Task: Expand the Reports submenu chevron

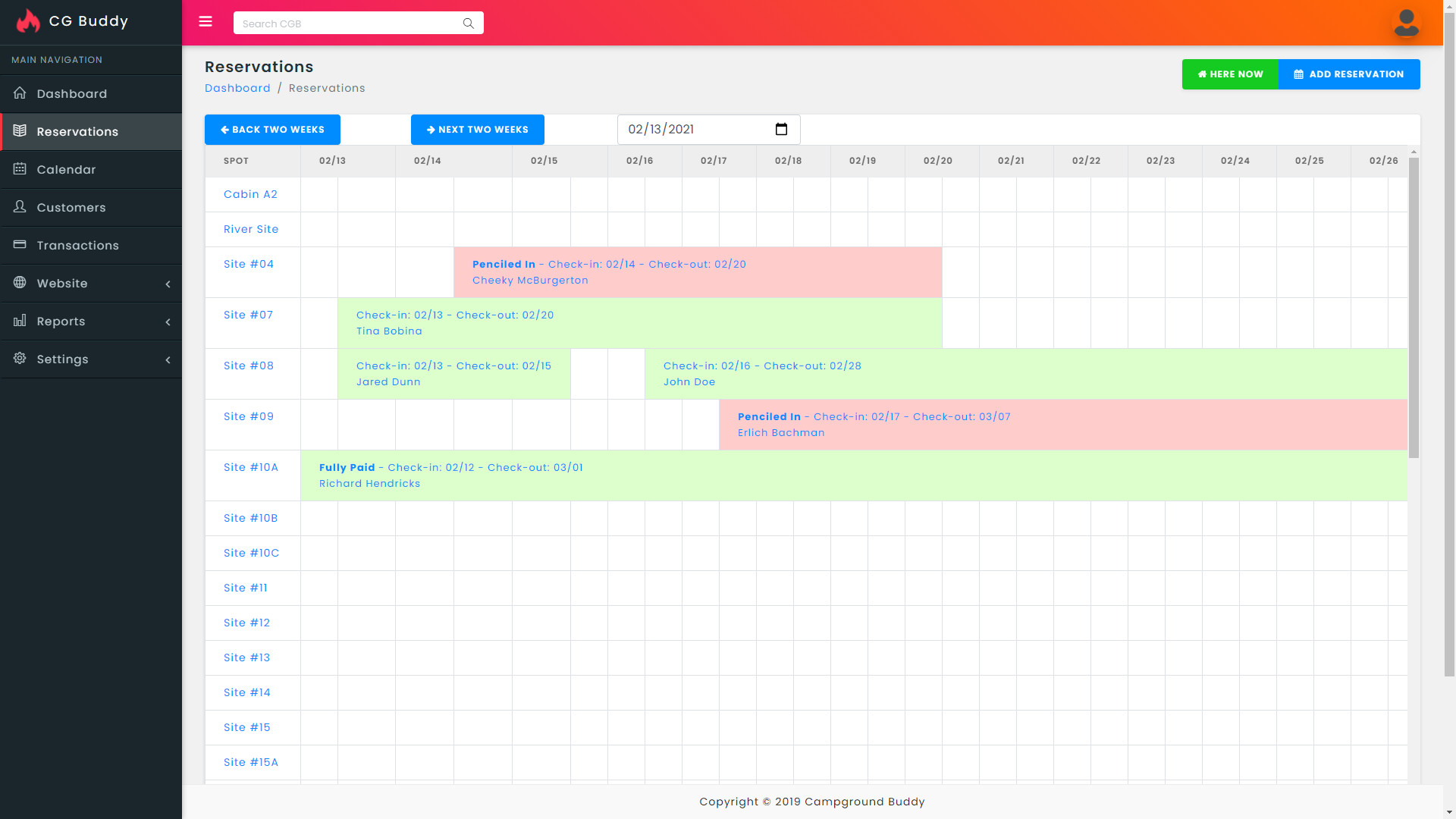Action: (x=168, y=322)
